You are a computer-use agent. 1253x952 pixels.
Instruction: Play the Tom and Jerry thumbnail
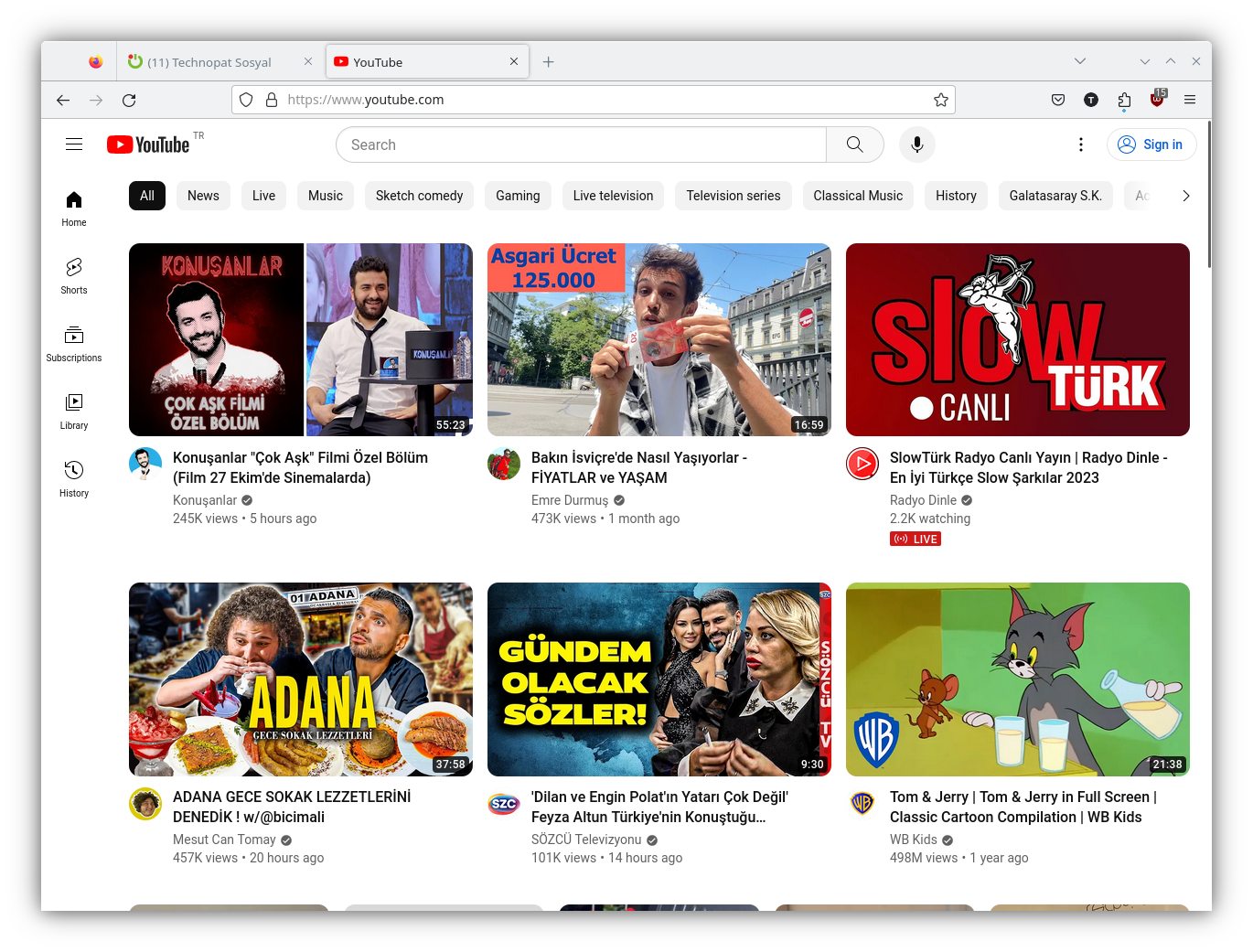pos(1018,679)
